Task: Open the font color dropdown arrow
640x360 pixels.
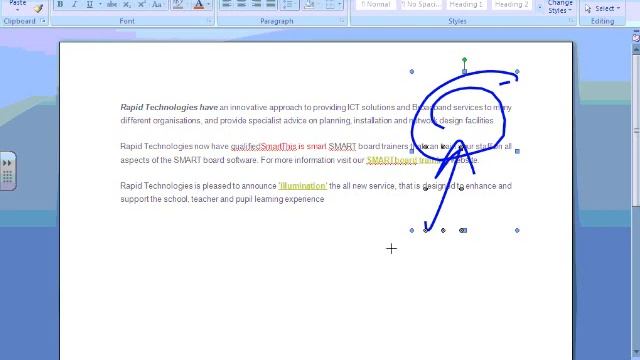Action: tap(209, 4)
